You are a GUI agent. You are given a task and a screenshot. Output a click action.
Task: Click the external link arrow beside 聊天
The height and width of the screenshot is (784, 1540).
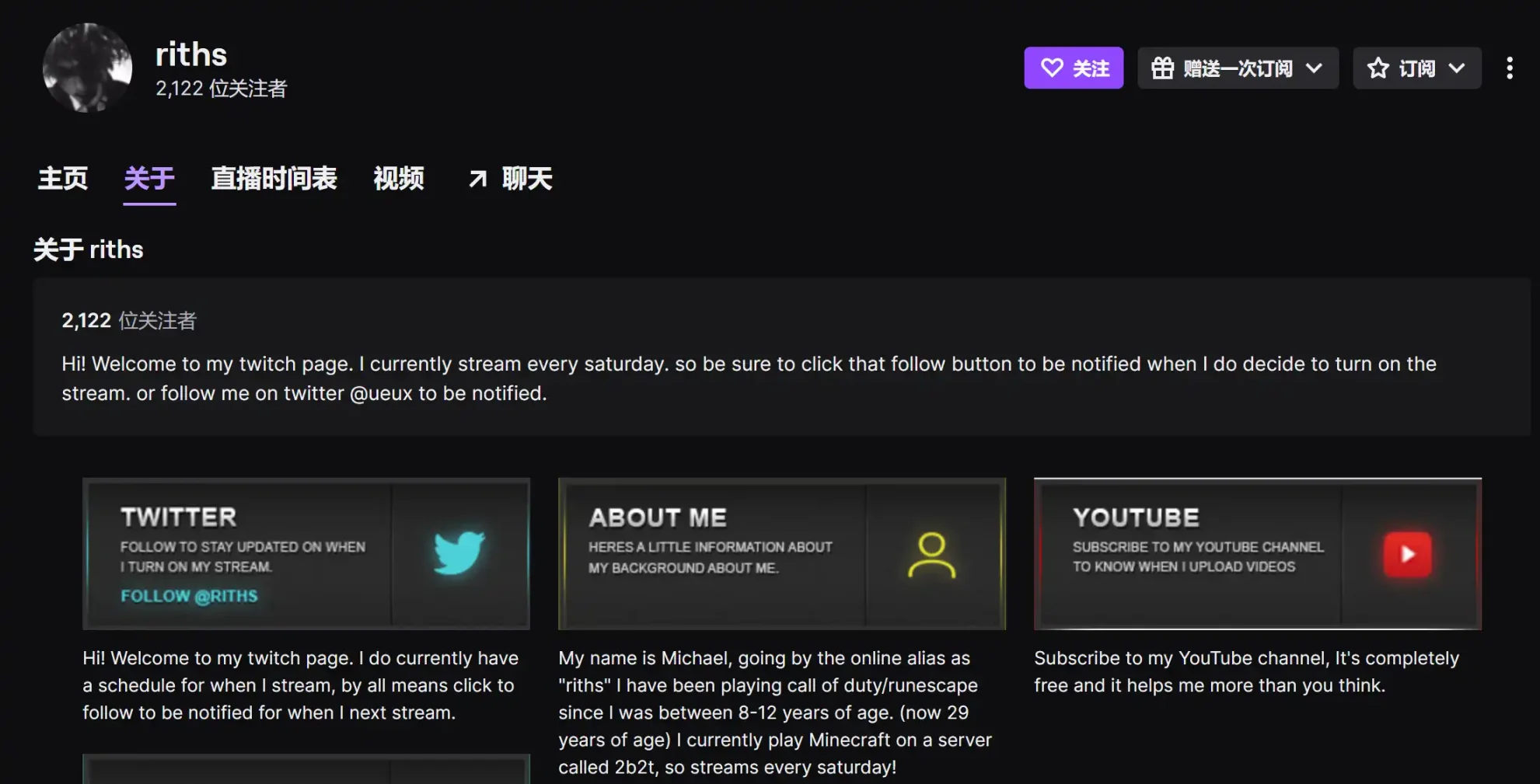tap(477, 178)
